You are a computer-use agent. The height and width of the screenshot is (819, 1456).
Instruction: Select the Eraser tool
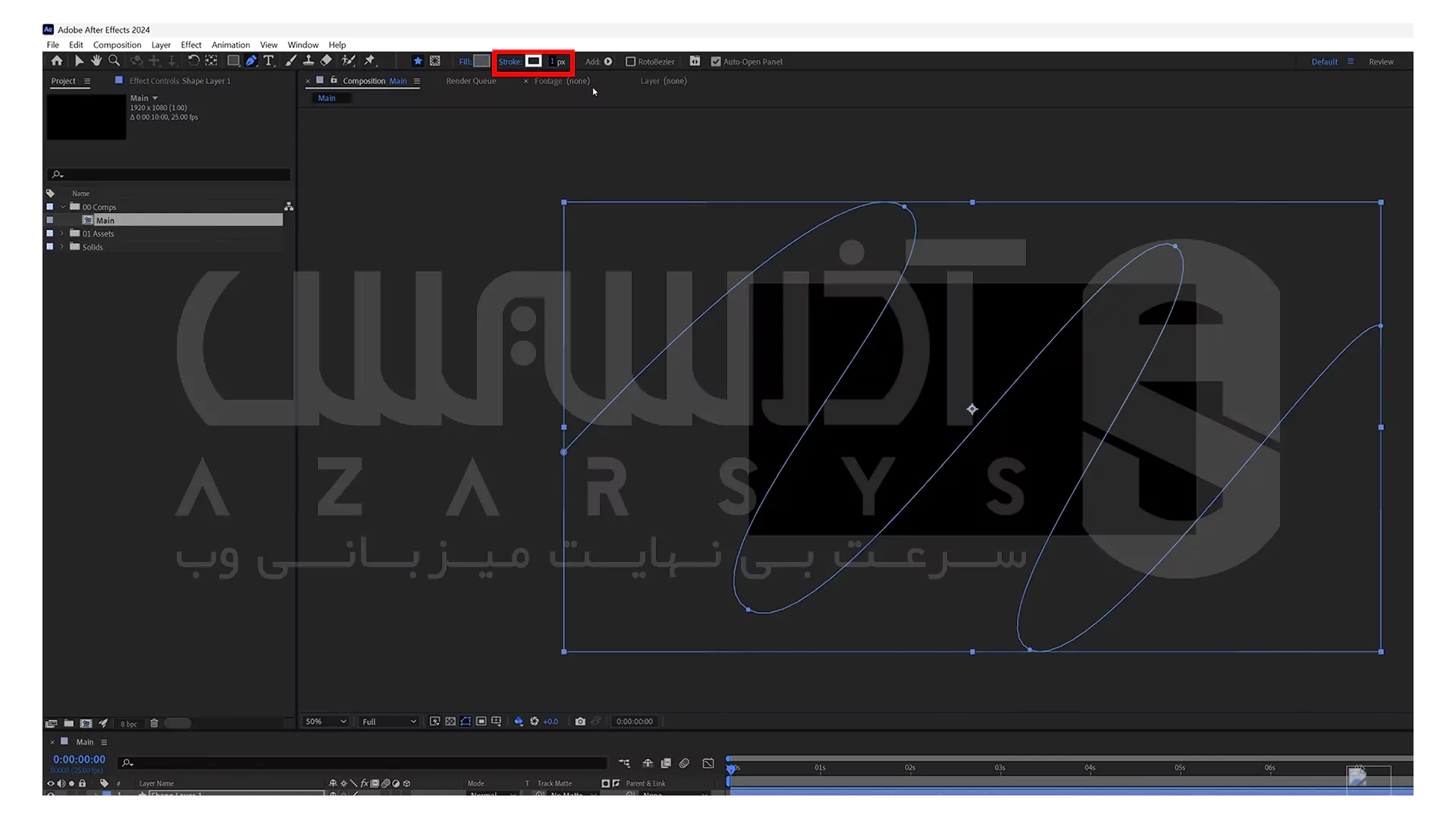tap(326, 61)
